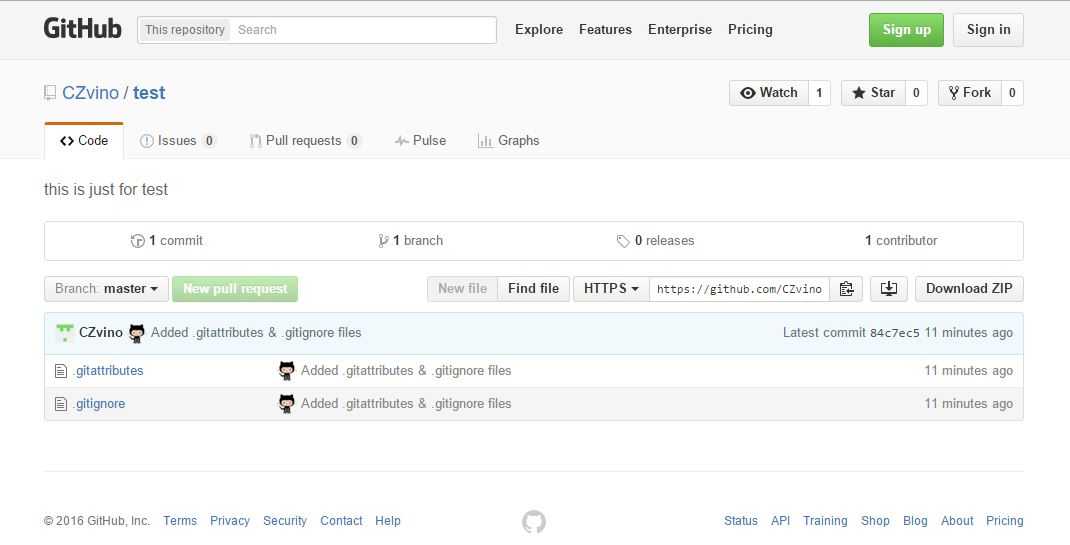Click the CZvino green avatar in commit bar

tap(65, 333)
